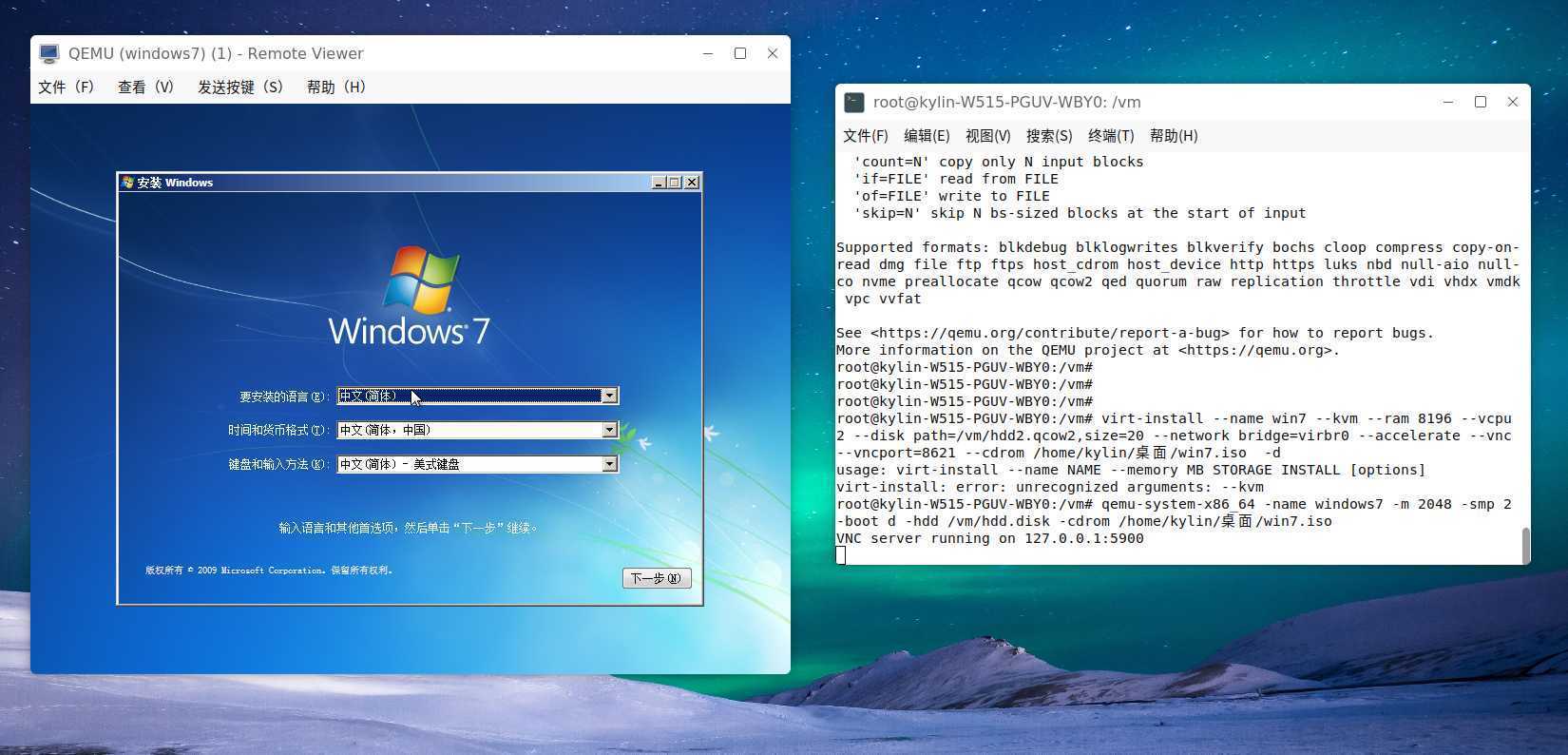Click the Windows 7 logo in setup
This screenshot has width=1568, height=755.
(410, 297)
